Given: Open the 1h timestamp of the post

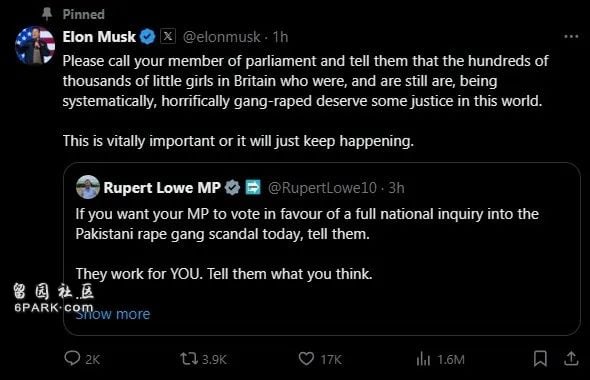Looking at the screenshot, I should tap(280, 37).
